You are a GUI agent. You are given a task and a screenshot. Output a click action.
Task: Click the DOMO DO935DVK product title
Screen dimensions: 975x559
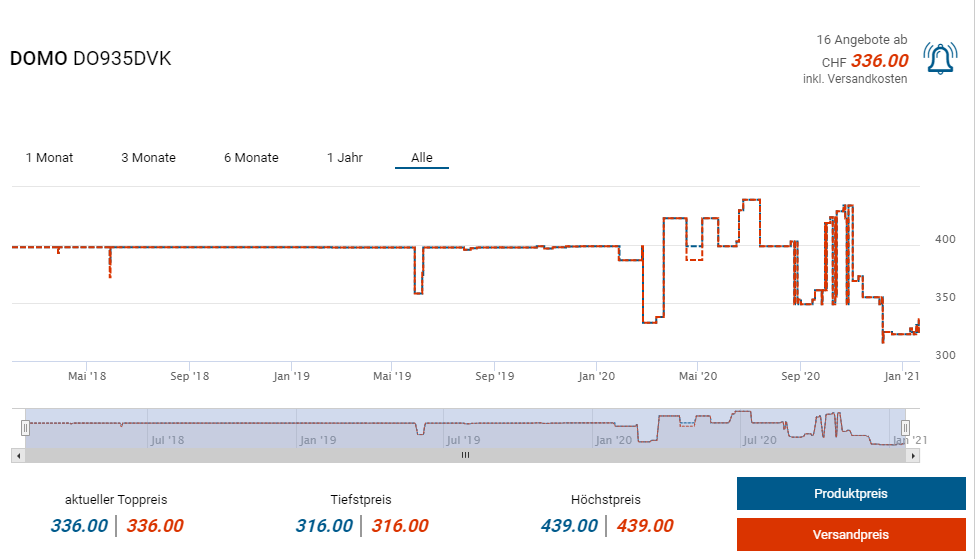pos(91,58)
